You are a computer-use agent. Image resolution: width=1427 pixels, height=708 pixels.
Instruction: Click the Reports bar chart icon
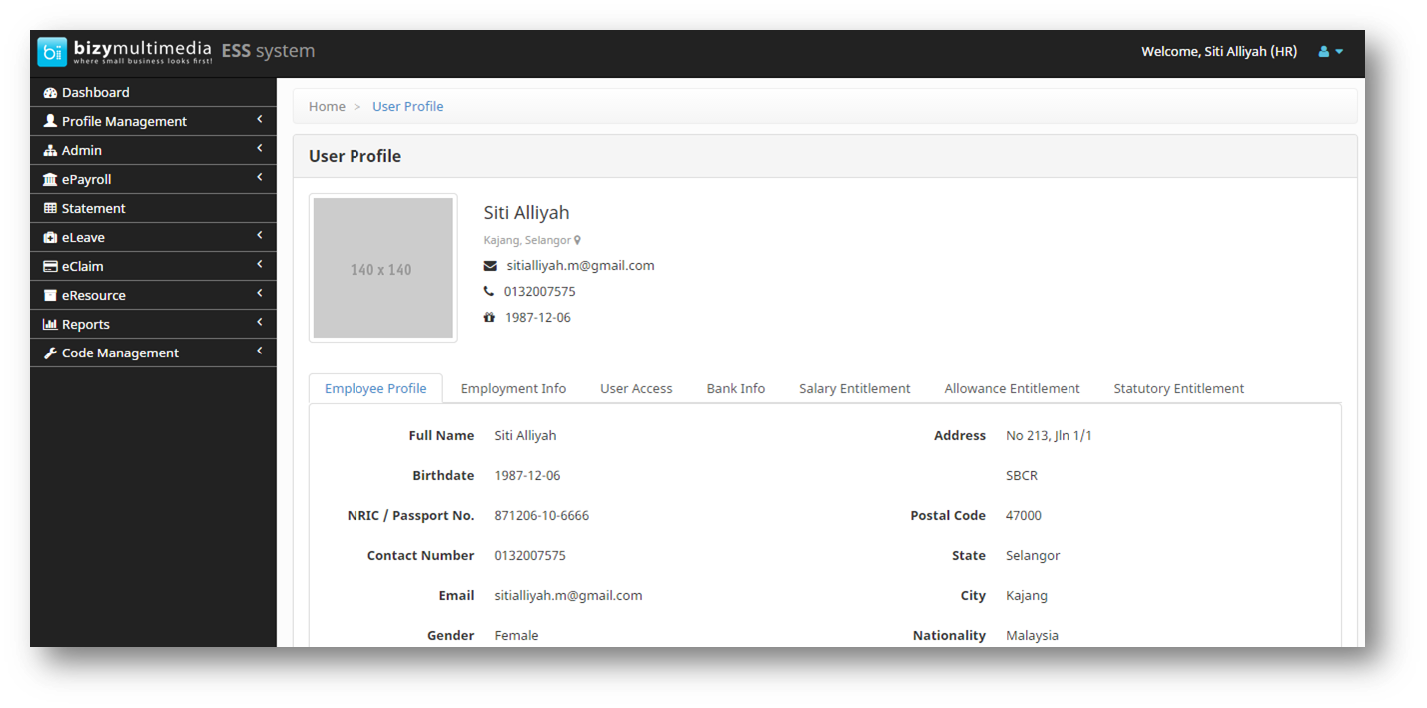tap(50, 325)
